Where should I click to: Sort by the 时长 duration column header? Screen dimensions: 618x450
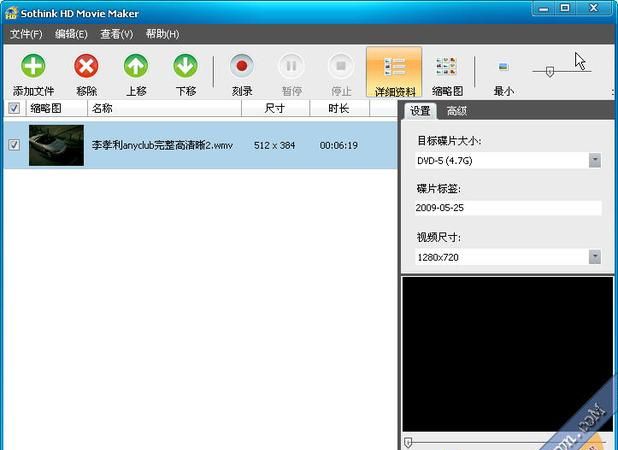339,108
